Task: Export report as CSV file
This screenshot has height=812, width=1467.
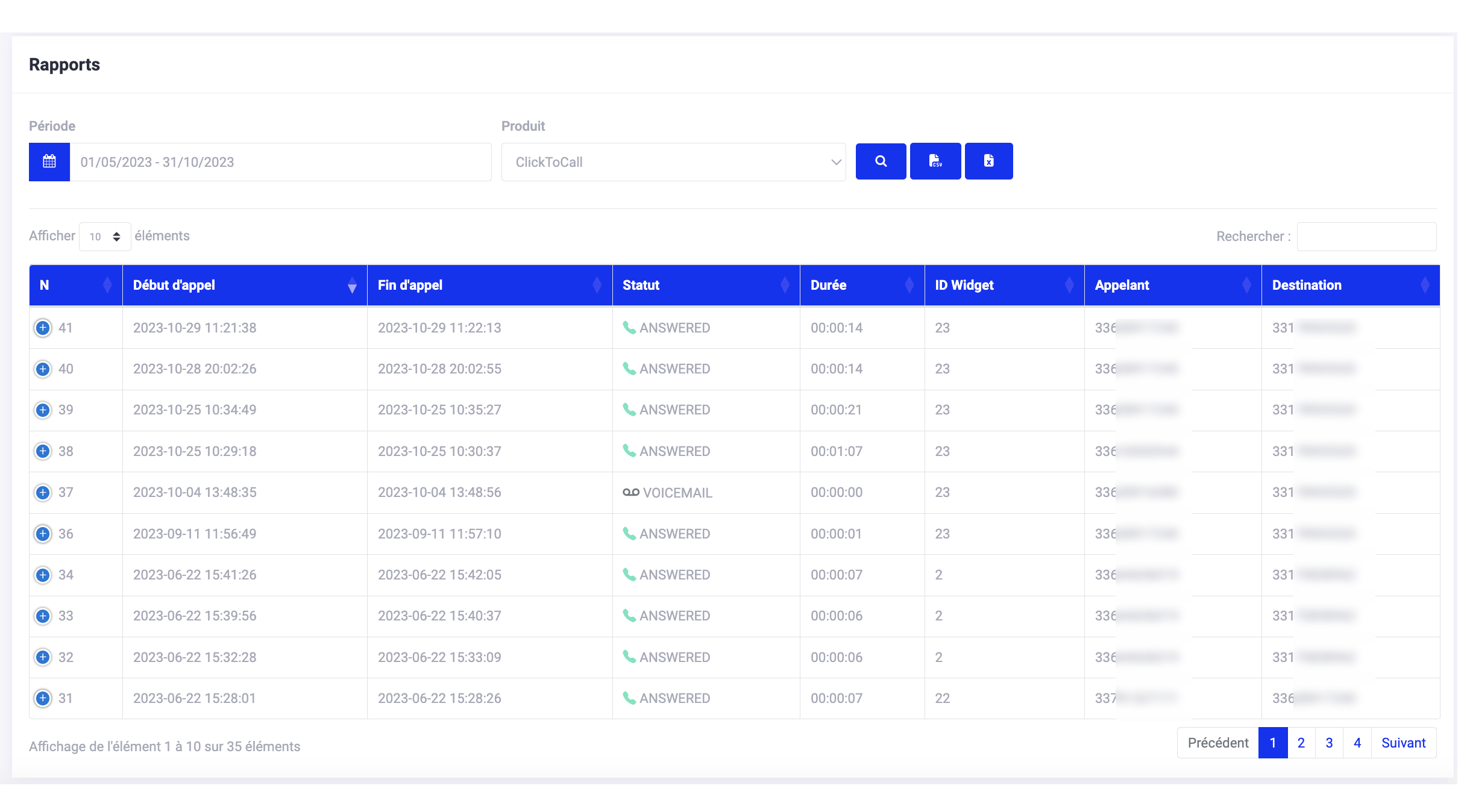Action: coord(935,161)
